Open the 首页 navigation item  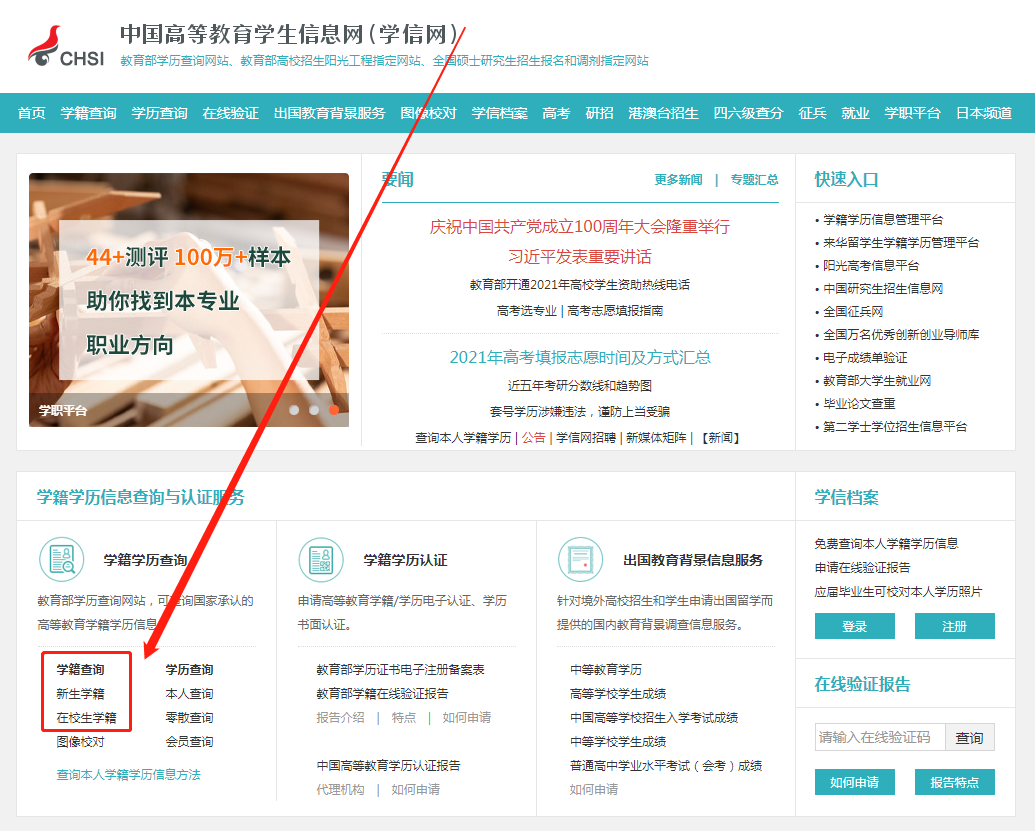click(x=32, y=113)
